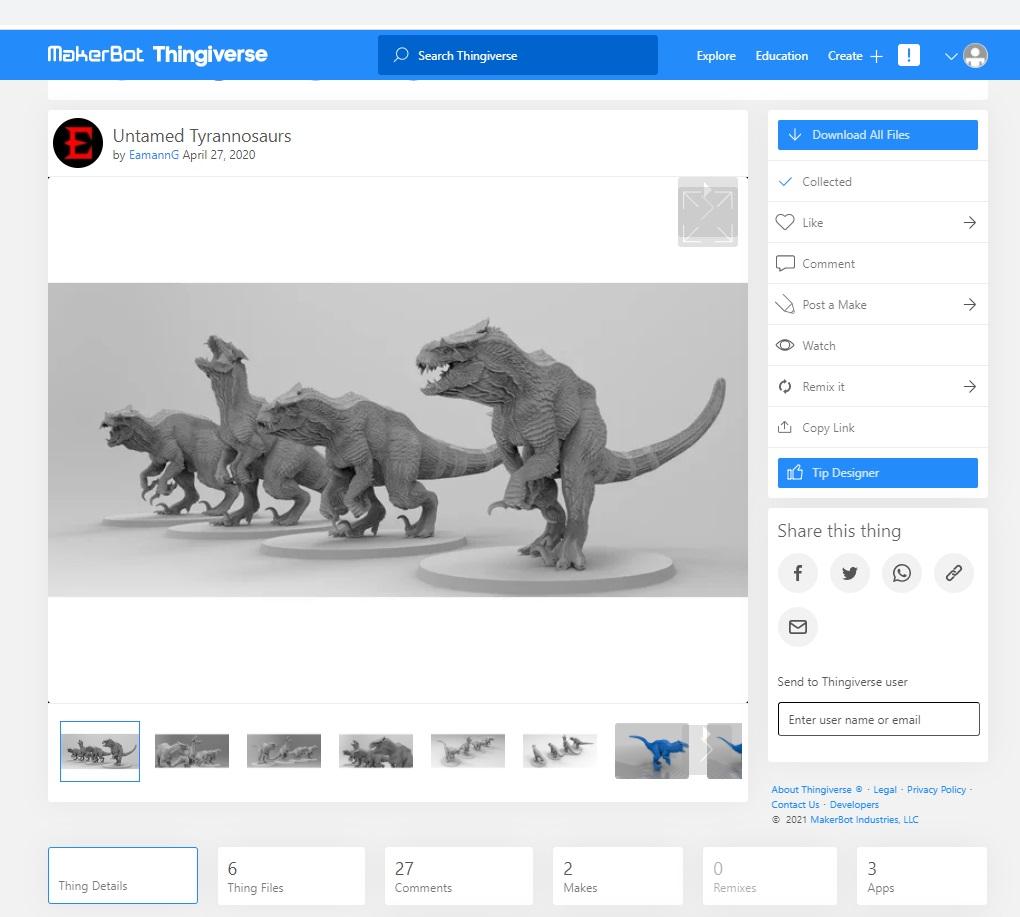Click the user profile avatar
This screenshot has height=917, width=1020.
tap(975, 55)
